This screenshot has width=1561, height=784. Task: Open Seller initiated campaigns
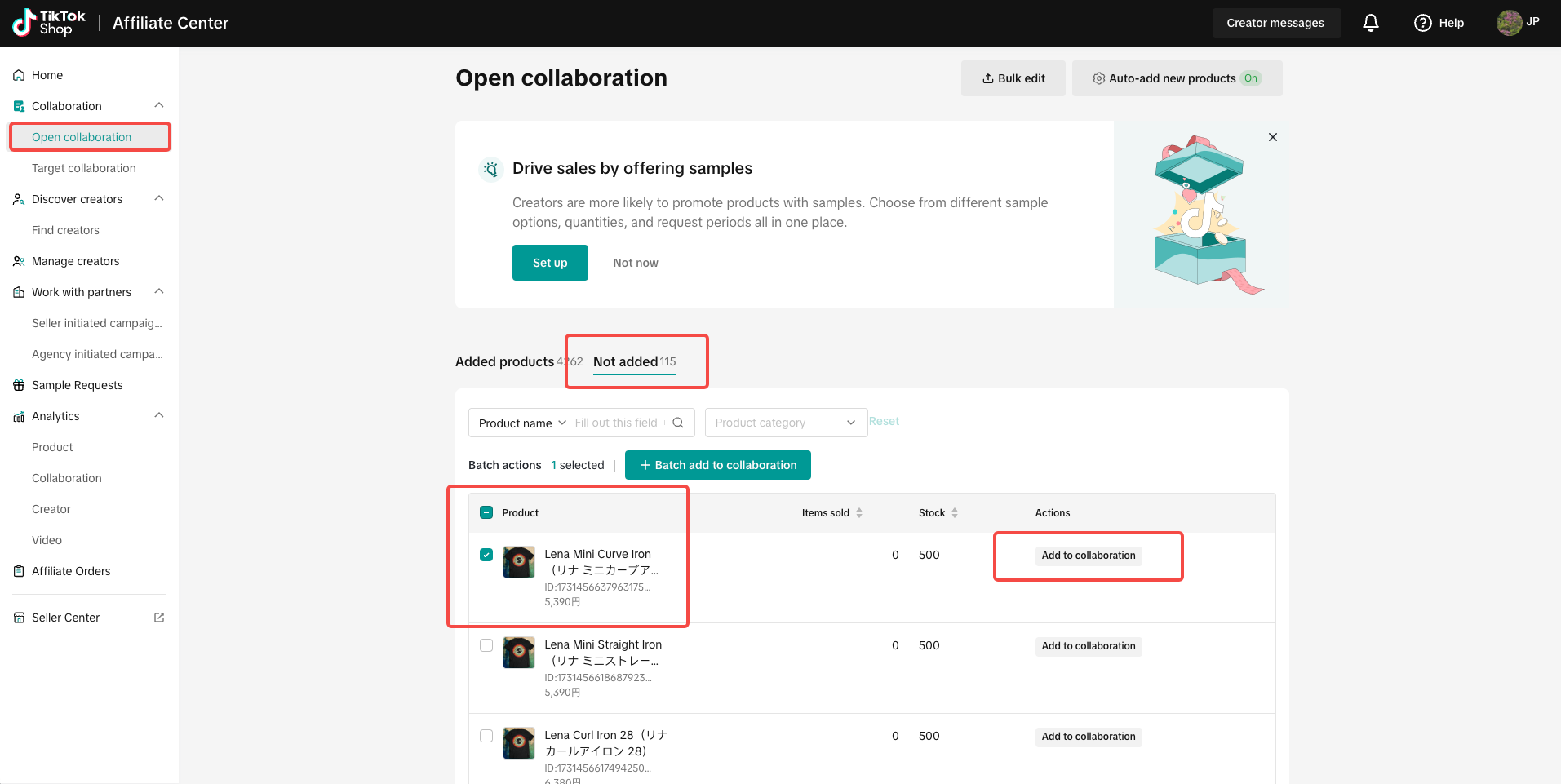(97, 323)
